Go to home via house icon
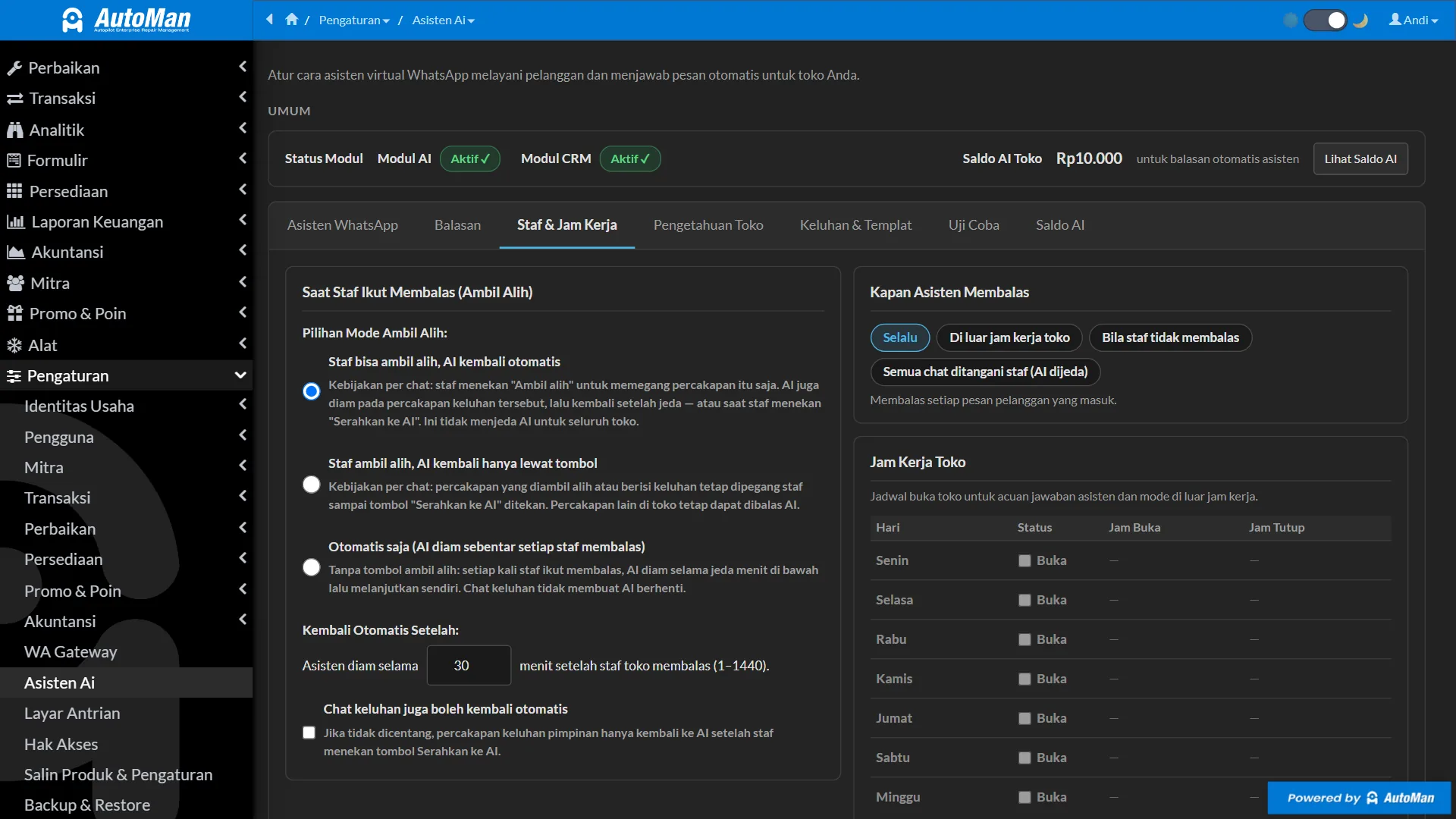This screenshot has height=819, width=1456. (x=291, y=20)
